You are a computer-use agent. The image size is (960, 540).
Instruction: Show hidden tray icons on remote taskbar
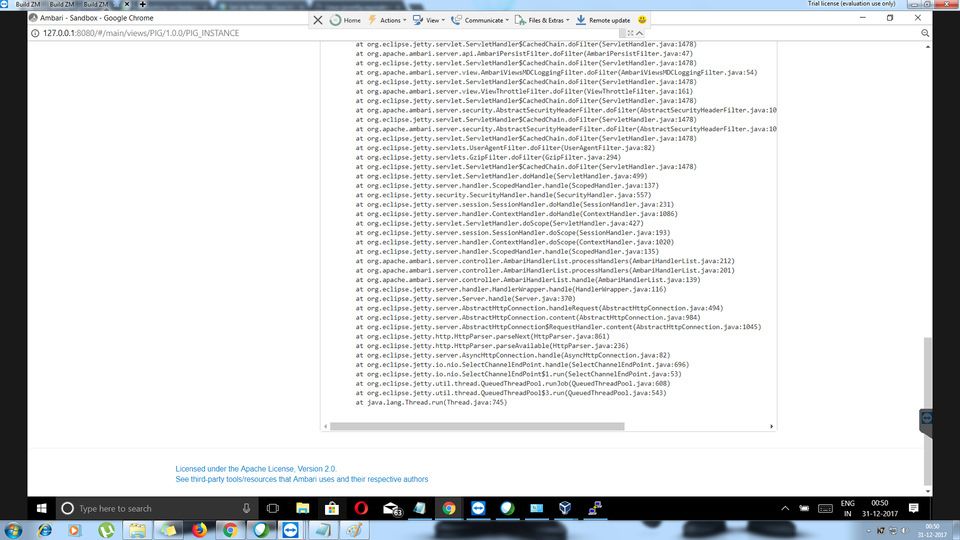click(x=785, y=508)
